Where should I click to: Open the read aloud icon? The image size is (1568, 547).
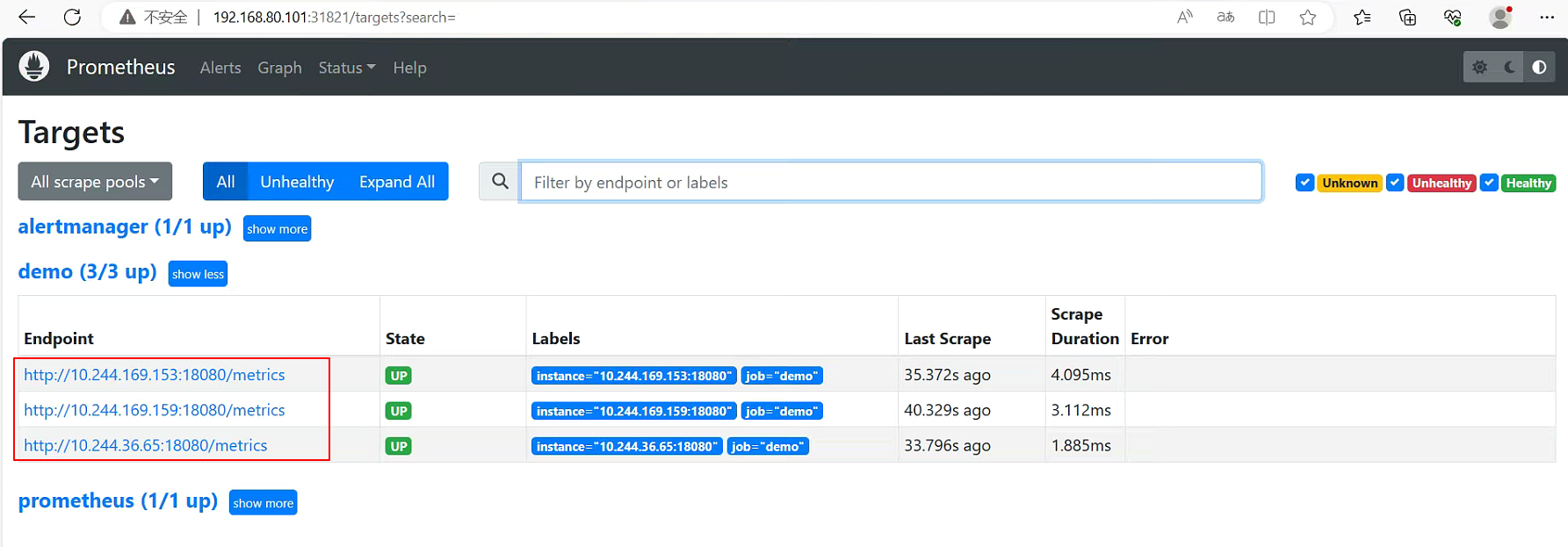coord(1185,17)
